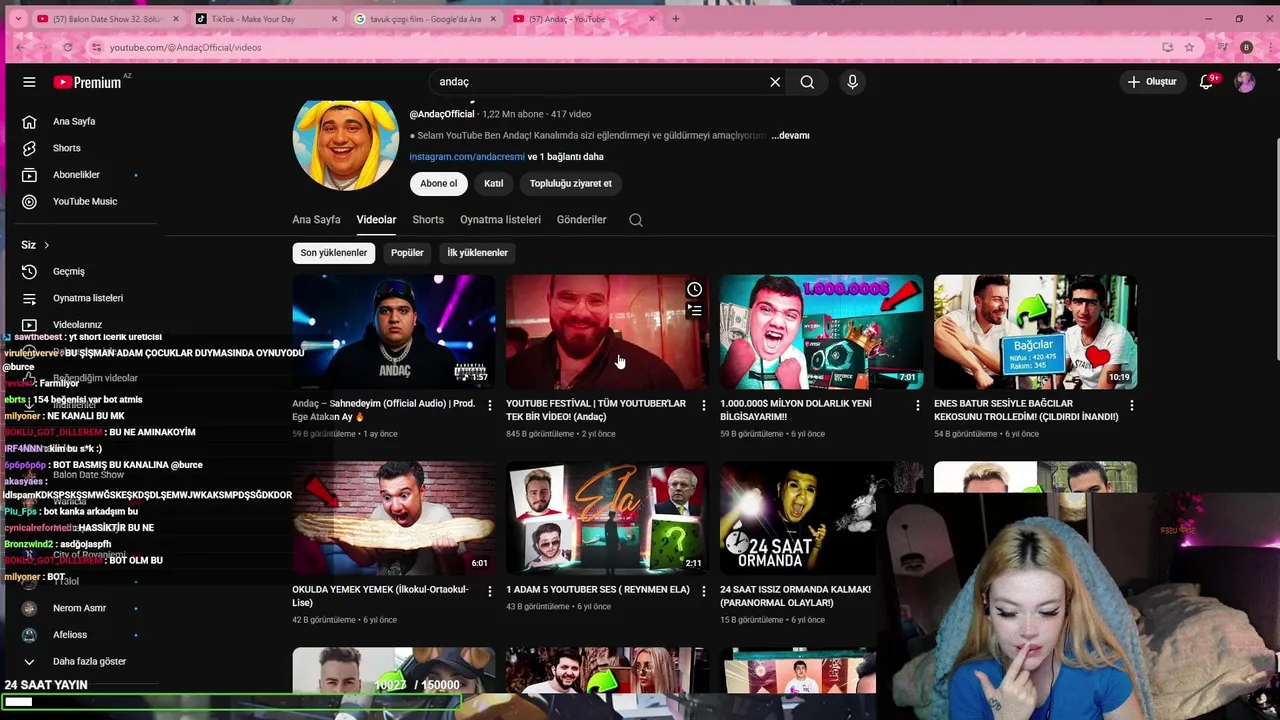This screenshot has width=1280, height=720.
Task: Expand the Siz section chevron
Action: (46, 245)
